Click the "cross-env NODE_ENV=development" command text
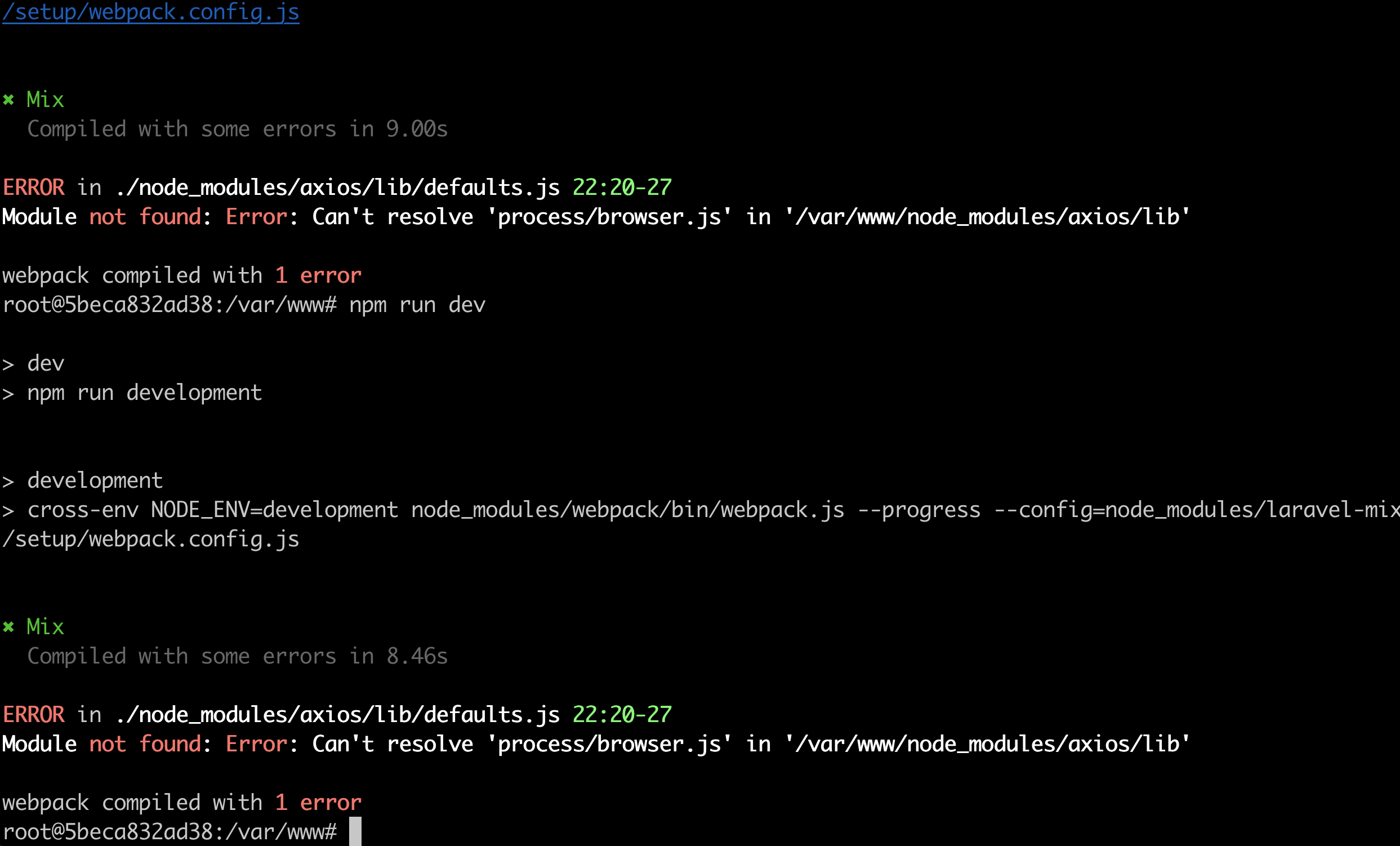 [x=212, y=510]
